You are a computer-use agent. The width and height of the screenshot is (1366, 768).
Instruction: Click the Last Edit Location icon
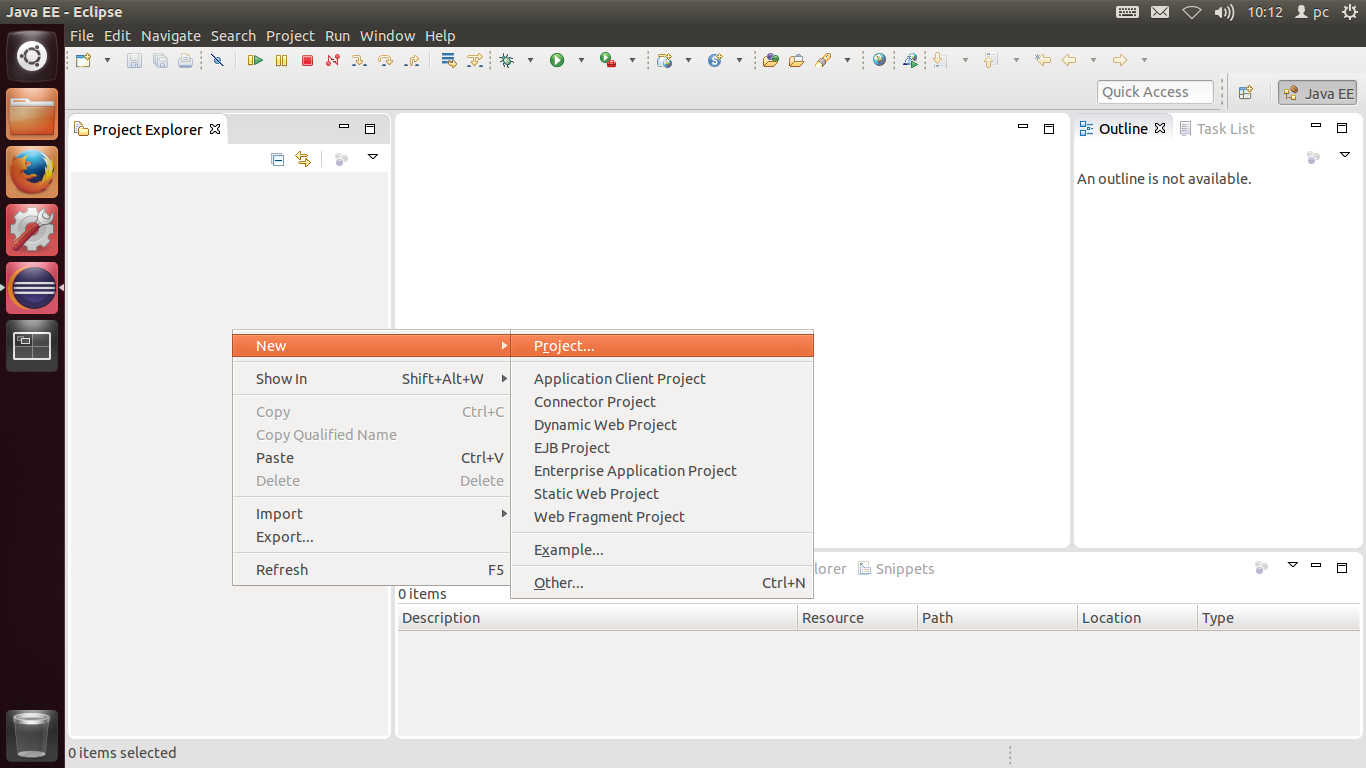(x=1042, y=60)
